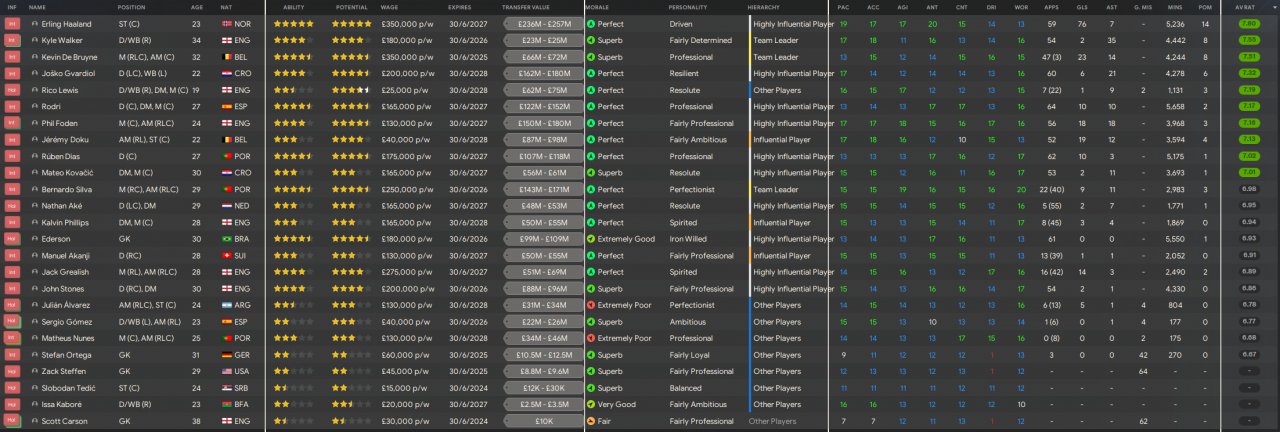Sort by the GLS column header

tap(1083, 7)
